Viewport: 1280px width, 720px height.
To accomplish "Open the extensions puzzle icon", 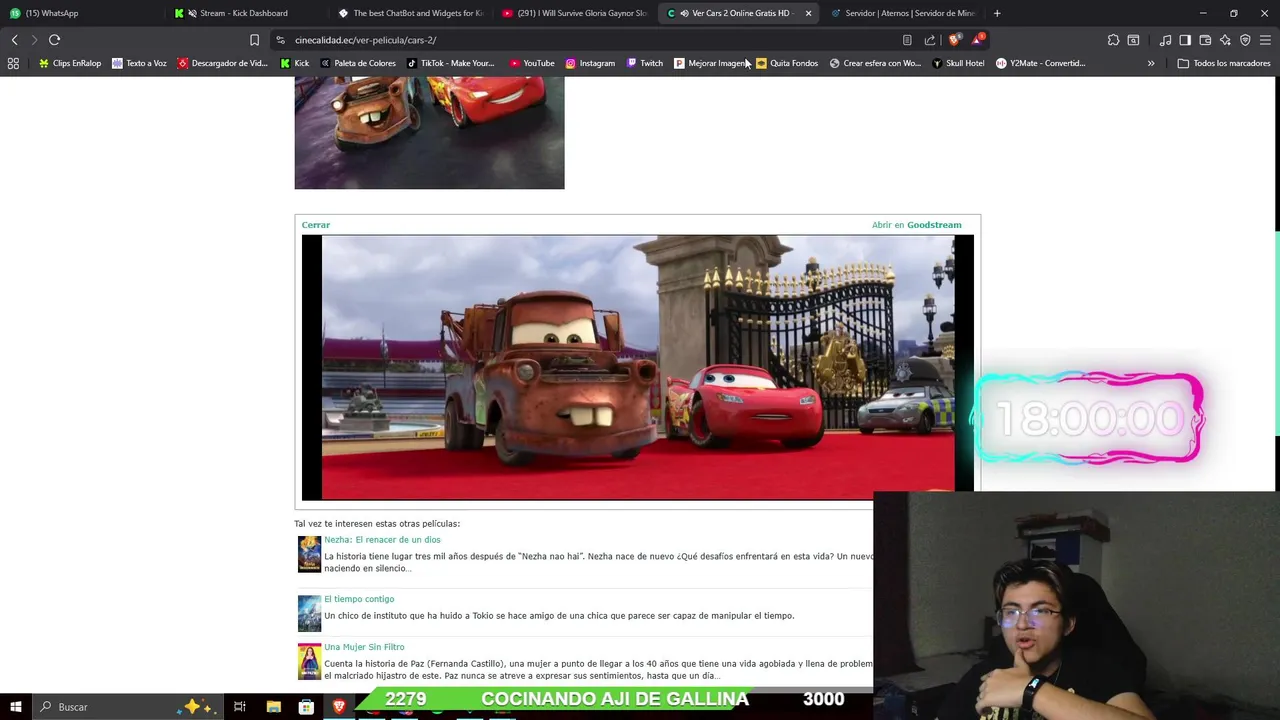I will (x=1113, y=40).
